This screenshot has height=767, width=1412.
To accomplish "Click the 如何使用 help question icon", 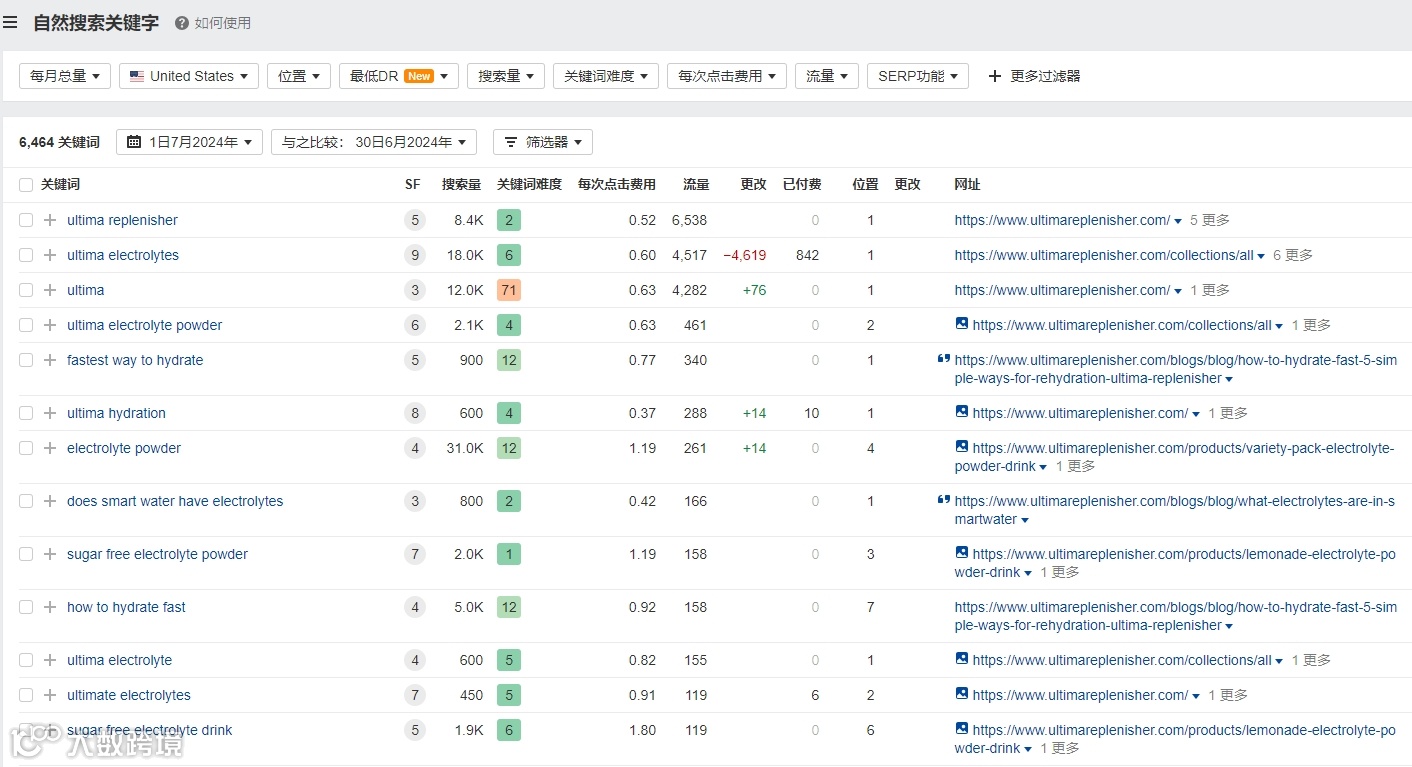I will 182,23.
